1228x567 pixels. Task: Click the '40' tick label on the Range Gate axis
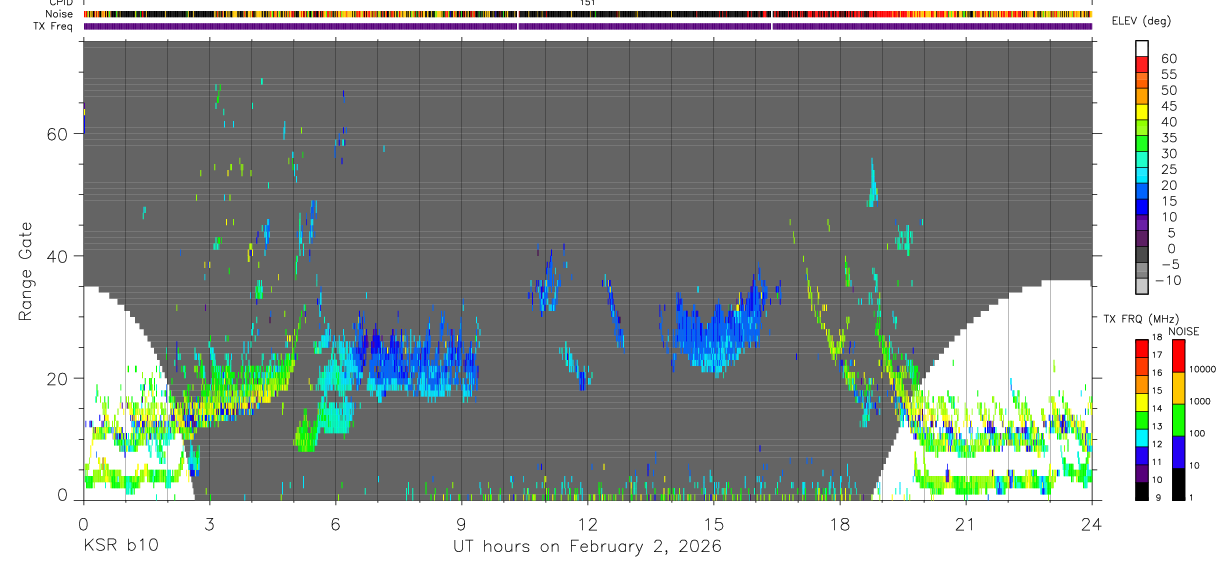point(57,256)
